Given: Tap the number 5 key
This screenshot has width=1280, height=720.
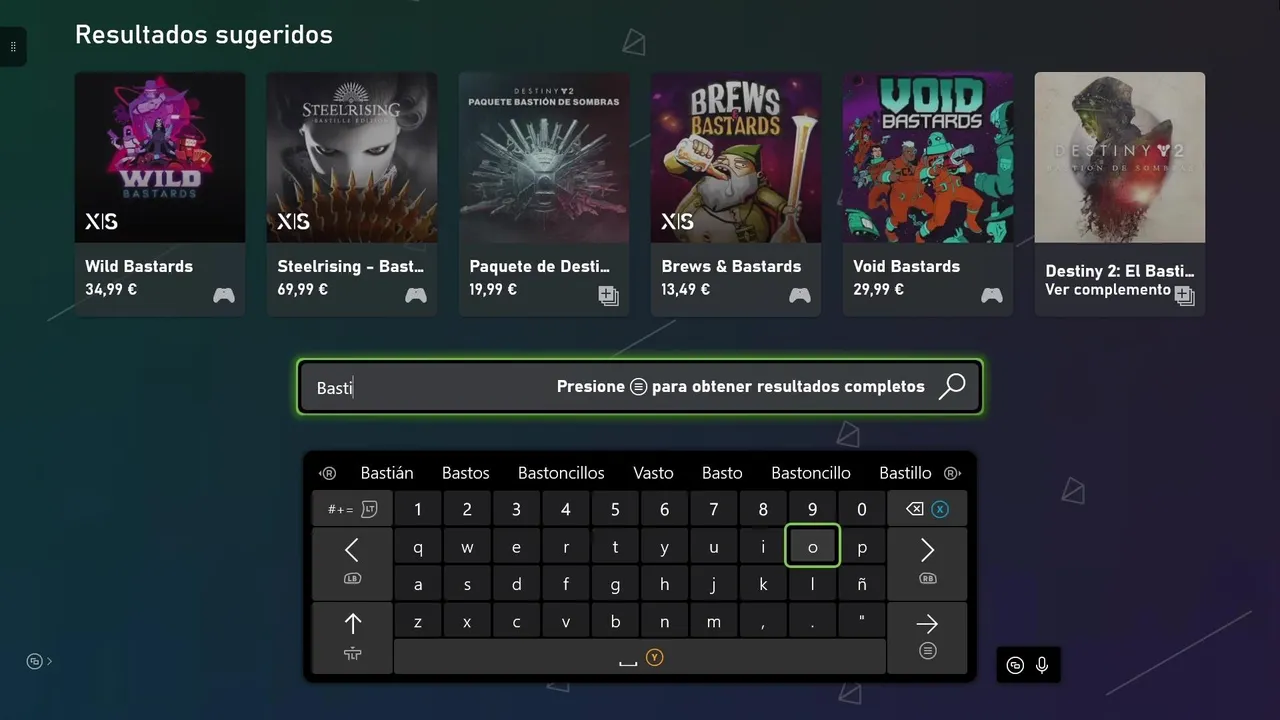Looking at the screenshot, I should [615, 509].
